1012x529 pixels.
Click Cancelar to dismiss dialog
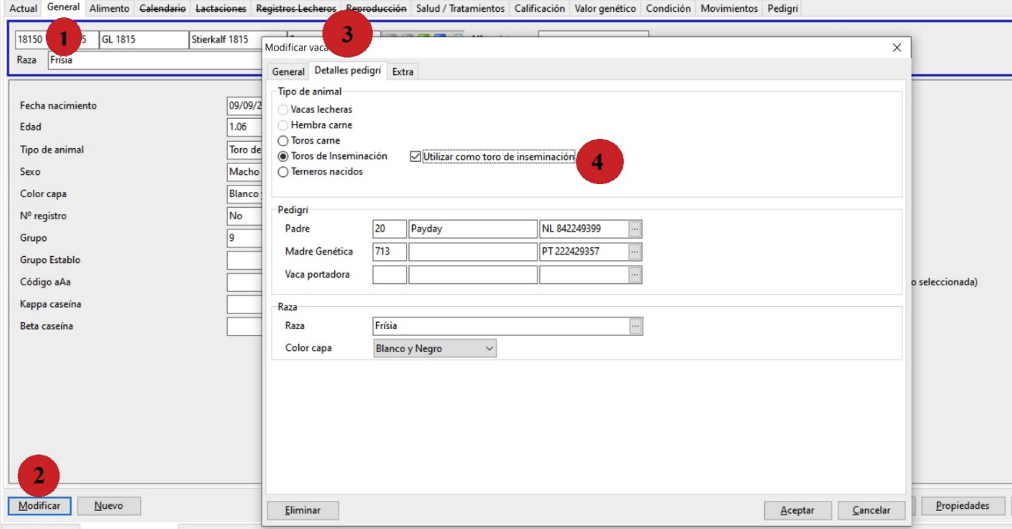pos(871,510)
